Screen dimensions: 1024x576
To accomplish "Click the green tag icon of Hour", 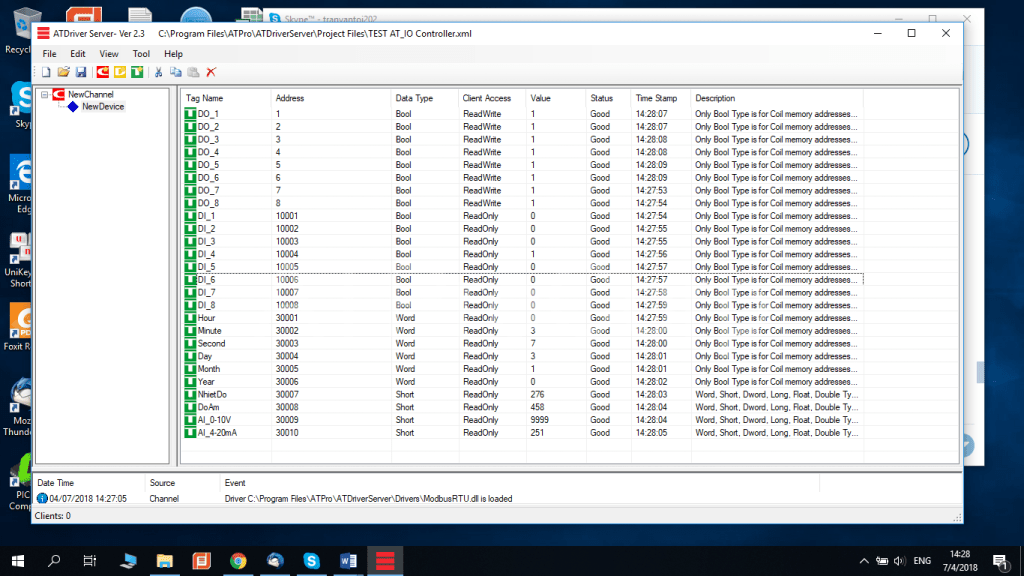I will [x=190, y=318].
